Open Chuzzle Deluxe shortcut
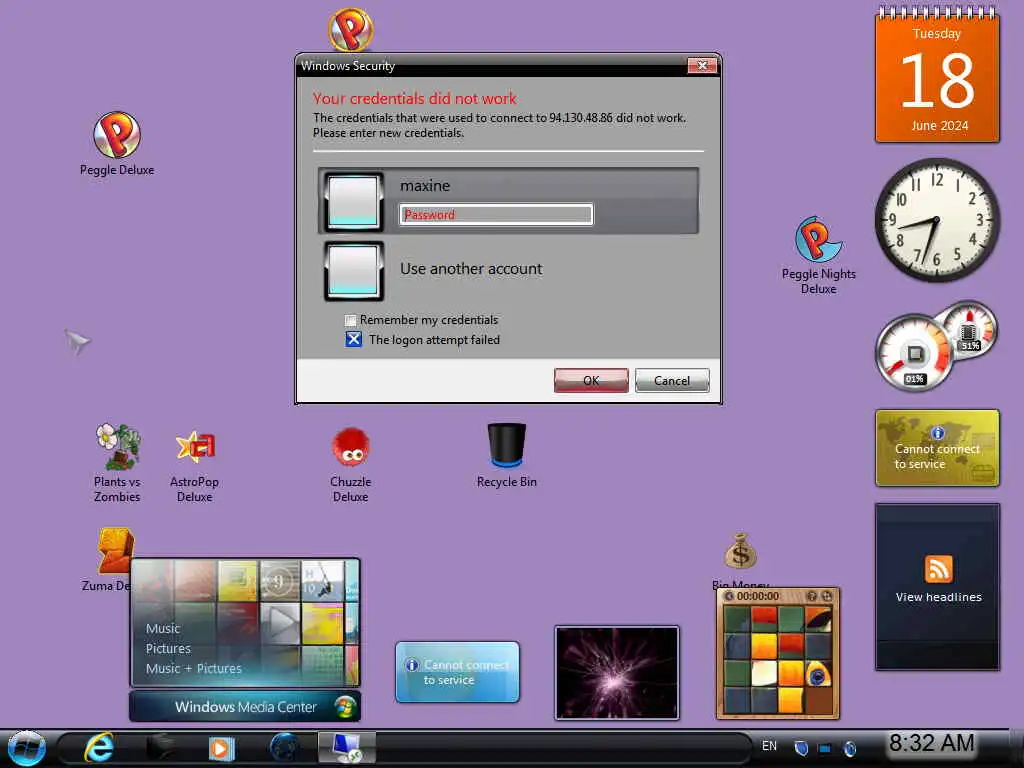1024x768 pixels. (351, 464)
